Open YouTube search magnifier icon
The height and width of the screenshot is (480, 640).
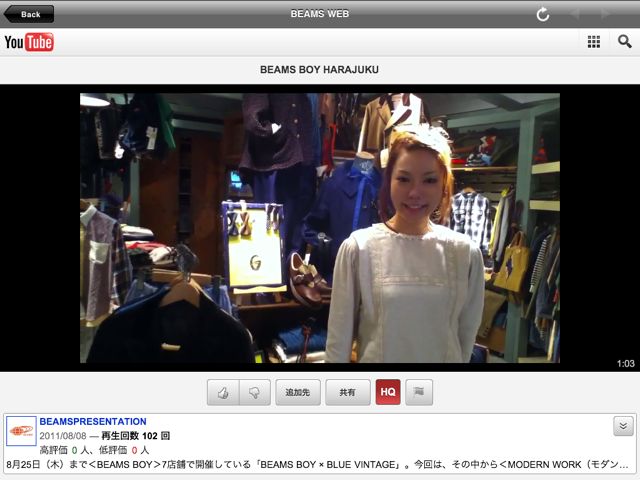(x=624, y=41)
